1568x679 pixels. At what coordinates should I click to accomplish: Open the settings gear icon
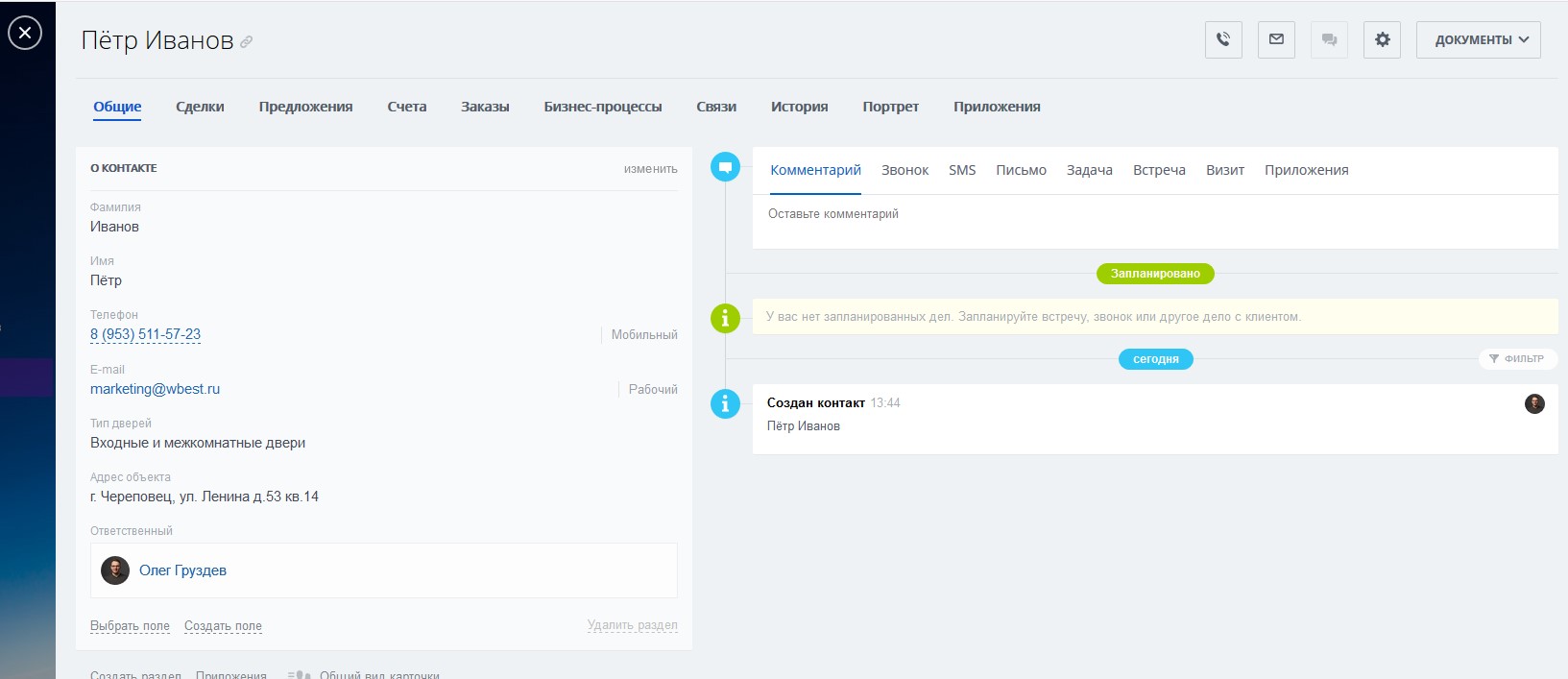1382,39
